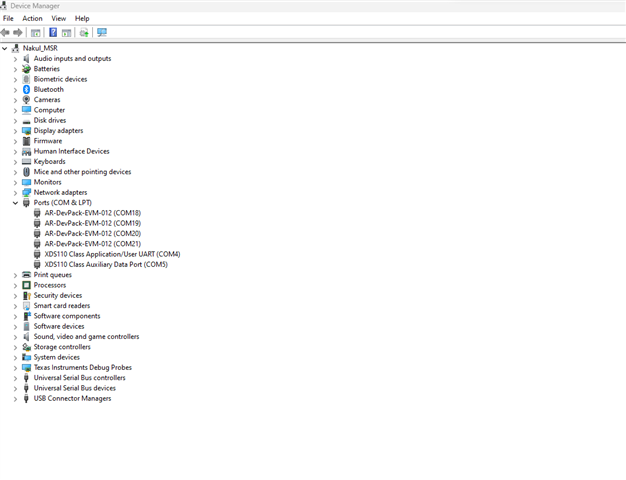
Task: Click the Batteries category icon
Action: (26, 69)
